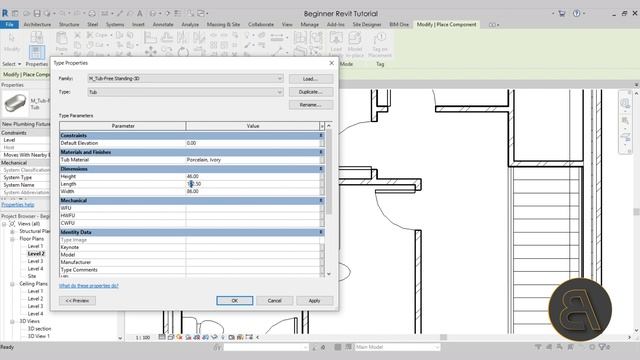Viewport: 640px width, 360px height.
Task: Select Level 2 under Floor Plans
Action: click(x=36, y=254)
